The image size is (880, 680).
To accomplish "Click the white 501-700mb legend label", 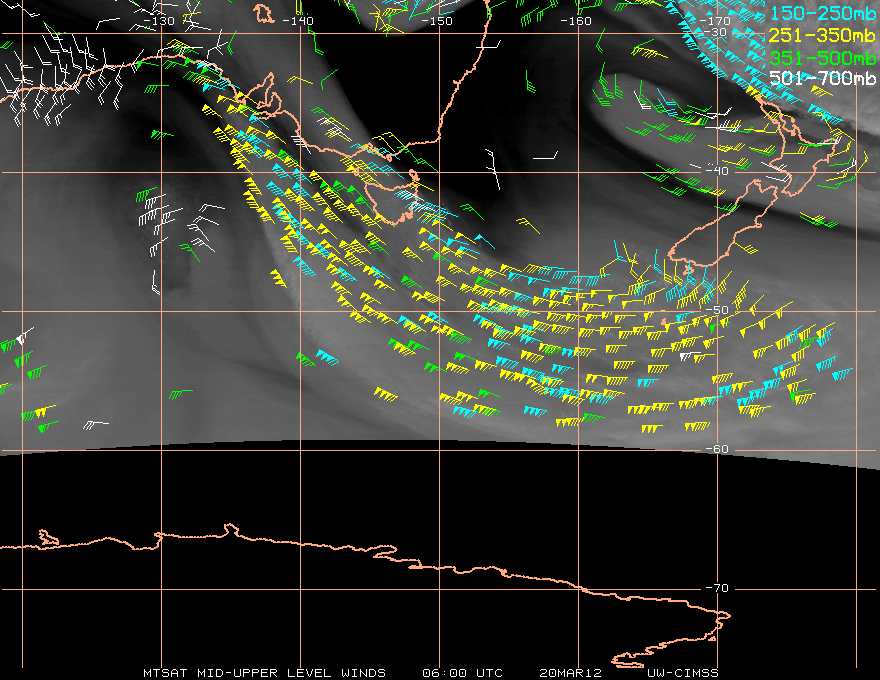I will [x=823, y=78].
